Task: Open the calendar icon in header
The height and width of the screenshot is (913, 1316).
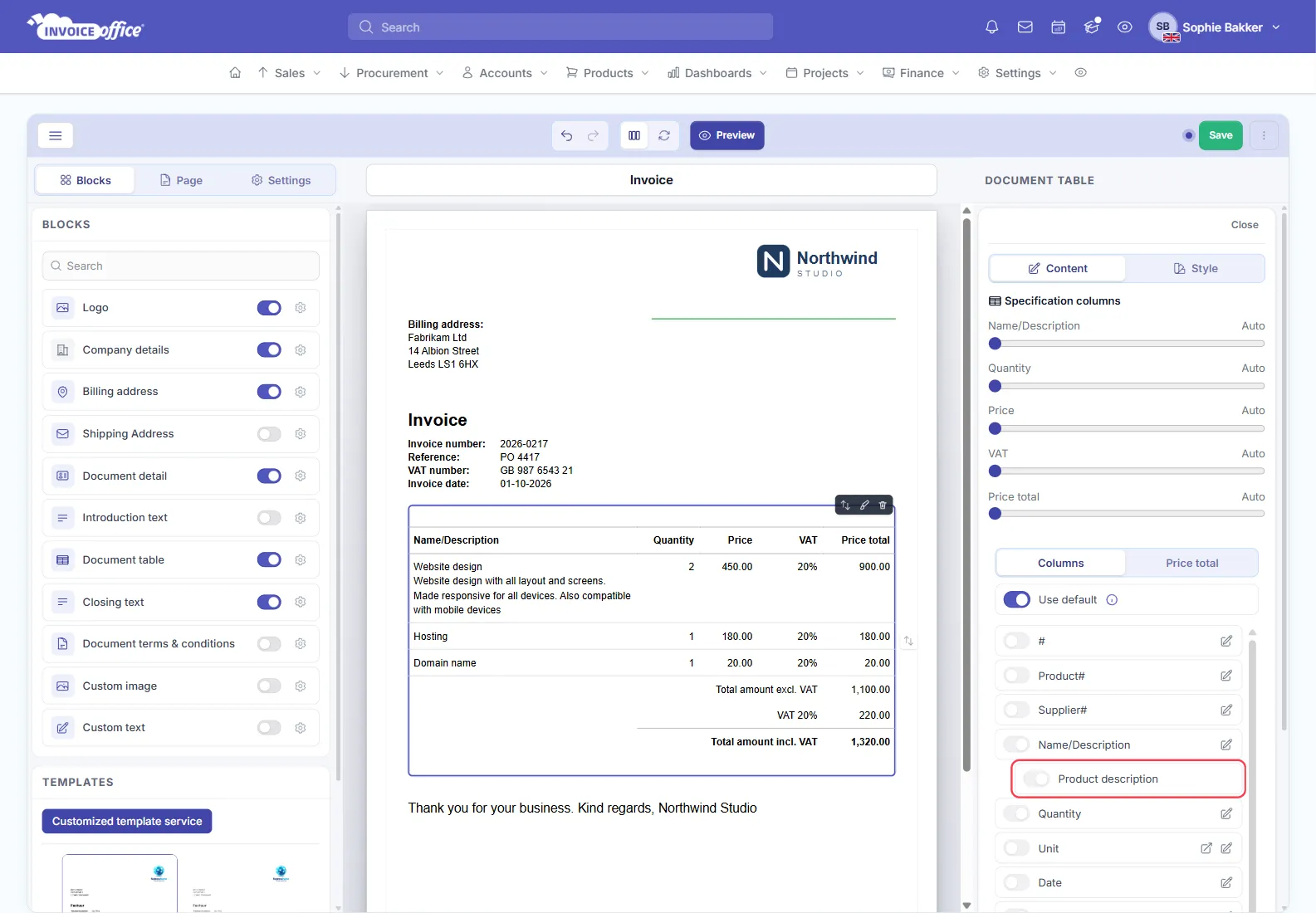Action: click(x=1059, y=27)
